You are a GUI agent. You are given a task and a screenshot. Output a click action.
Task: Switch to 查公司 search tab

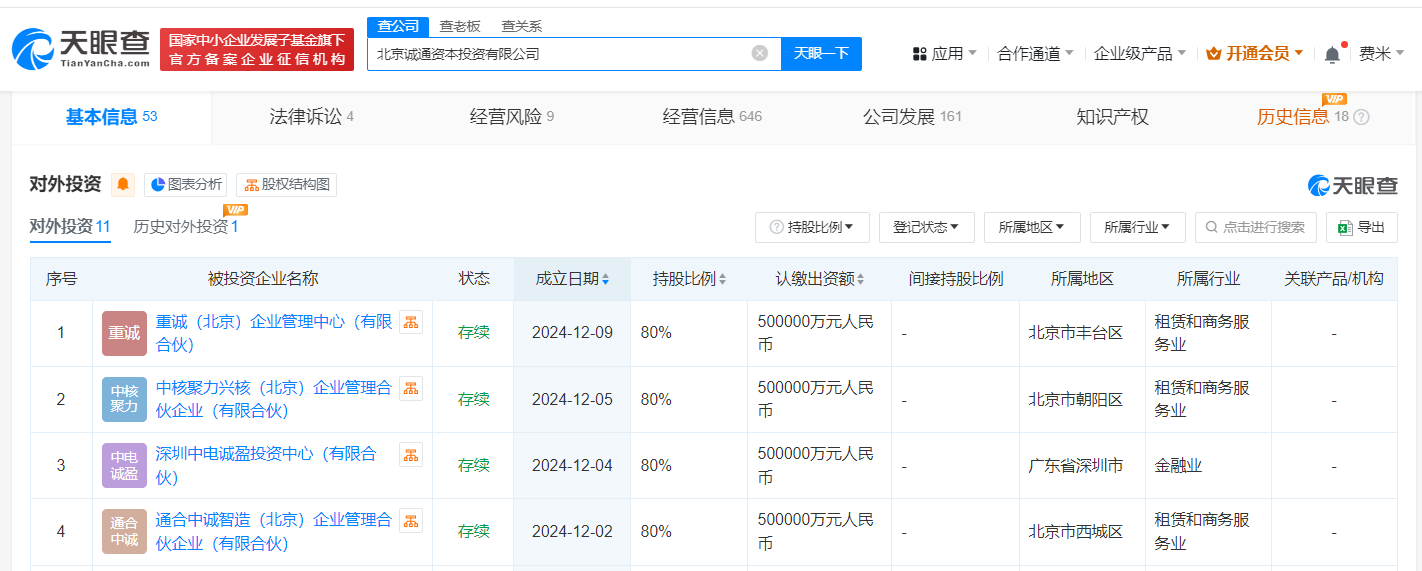[x=398, y=26]
